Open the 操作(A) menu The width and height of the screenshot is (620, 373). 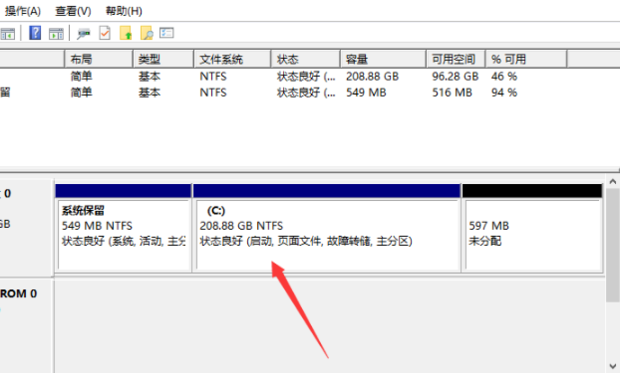[23, 11]
